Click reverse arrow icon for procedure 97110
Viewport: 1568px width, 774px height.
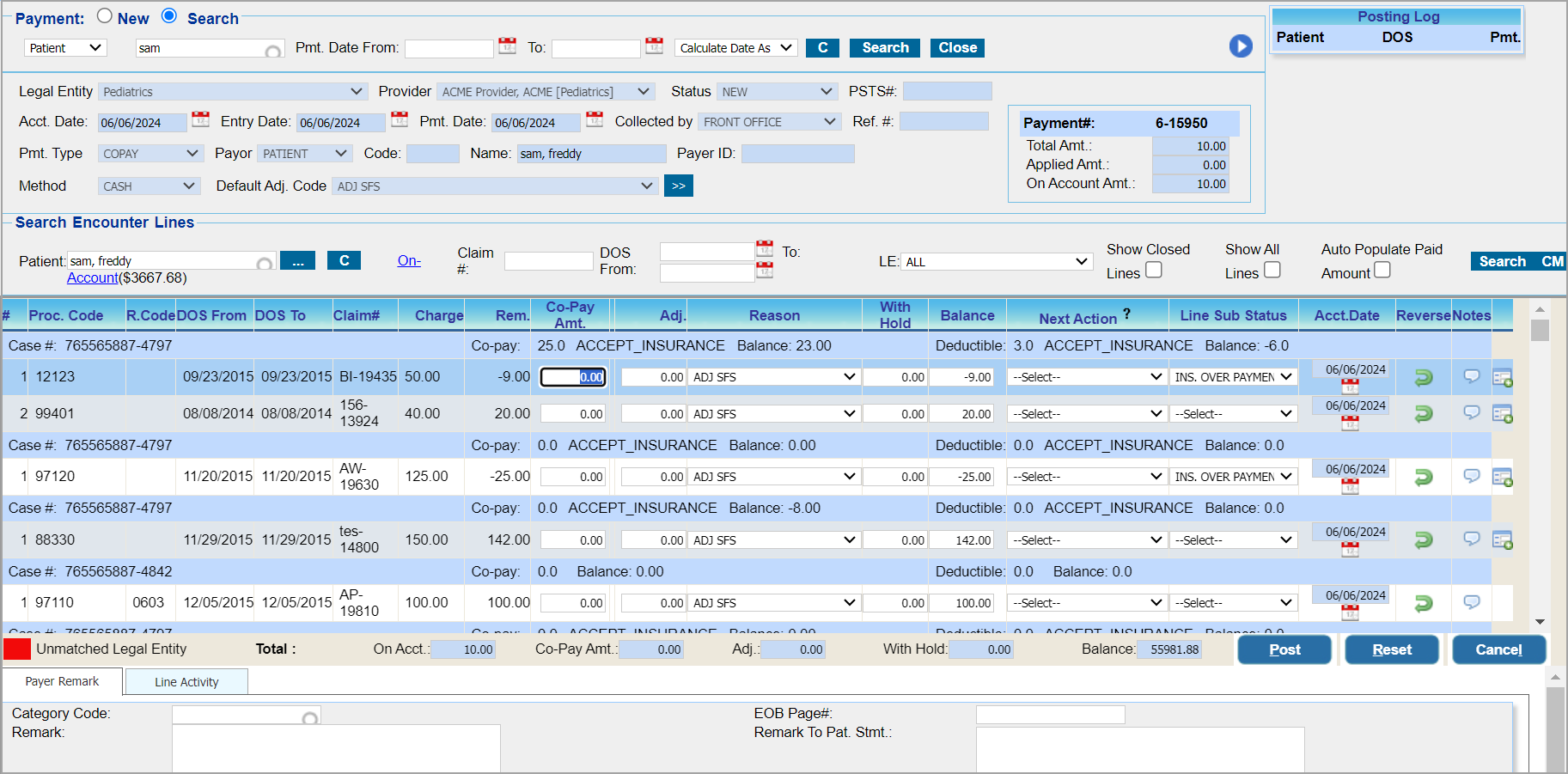(1423, 603)
